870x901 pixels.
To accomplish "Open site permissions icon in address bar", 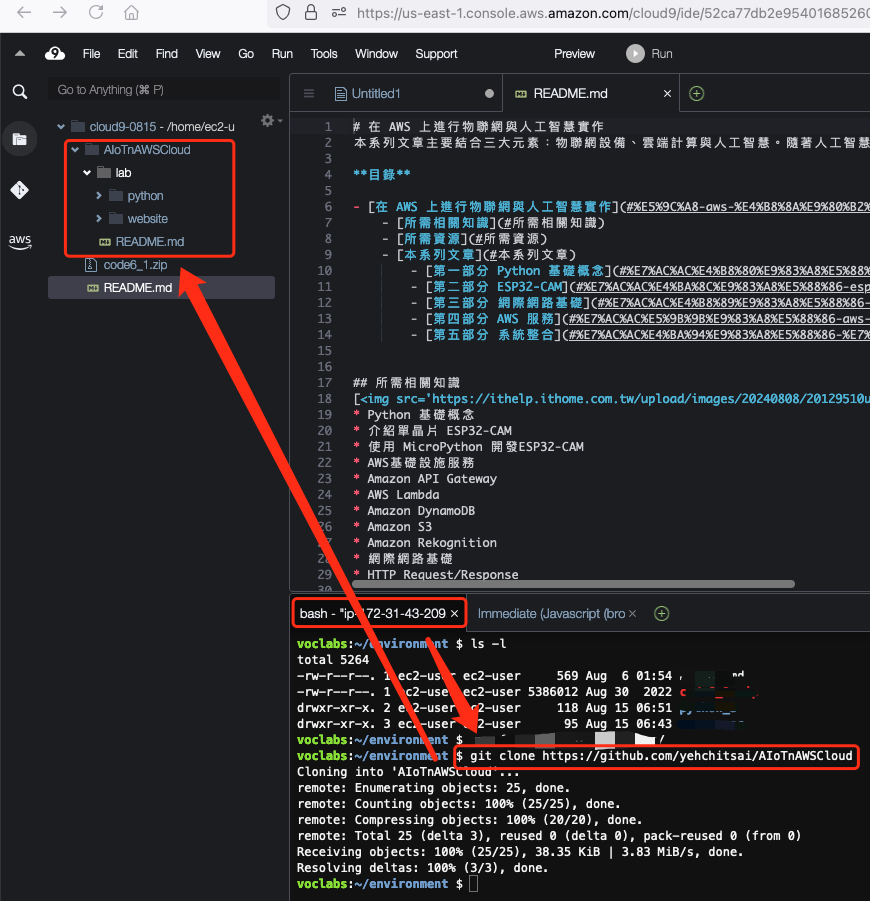I will pos(339,12).
